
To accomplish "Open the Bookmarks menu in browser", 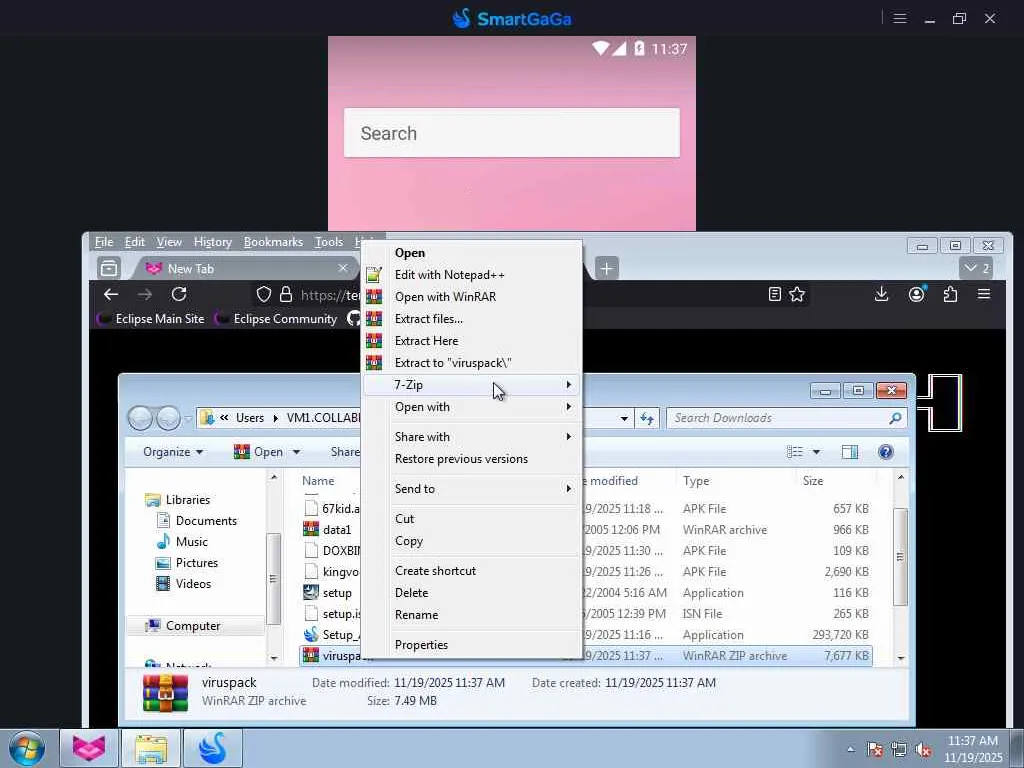I will click(x=273, y=242).
